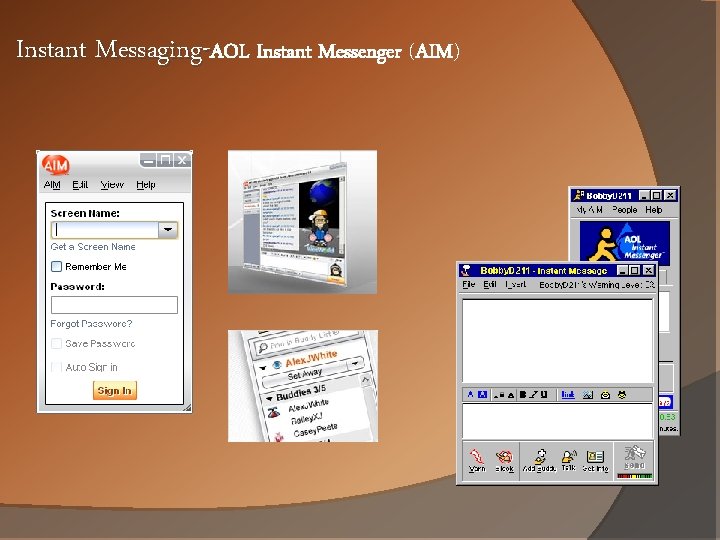The image size is (720, 540).
Task: Click the Instant Message window title bar icon
Action: pyautogui.click(x=466, y=270)
